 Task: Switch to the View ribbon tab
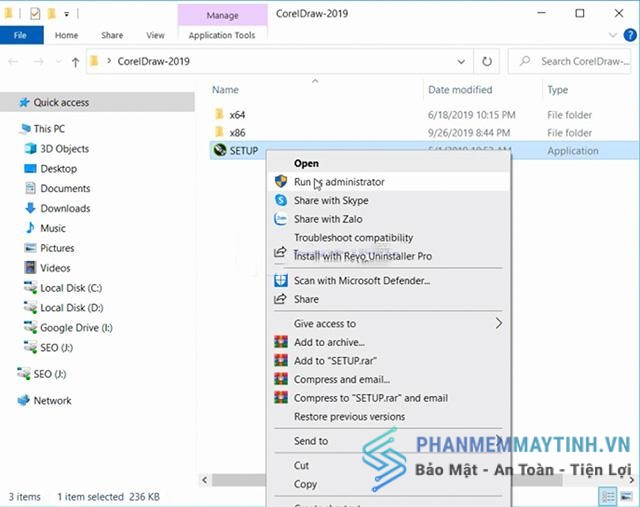[x=156, y=35]
